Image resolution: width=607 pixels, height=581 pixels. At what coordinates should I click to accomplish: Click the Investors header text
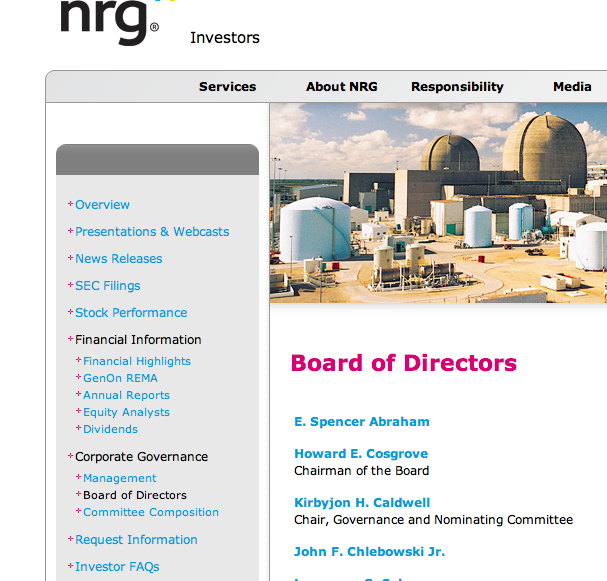[x=225, y=38]
